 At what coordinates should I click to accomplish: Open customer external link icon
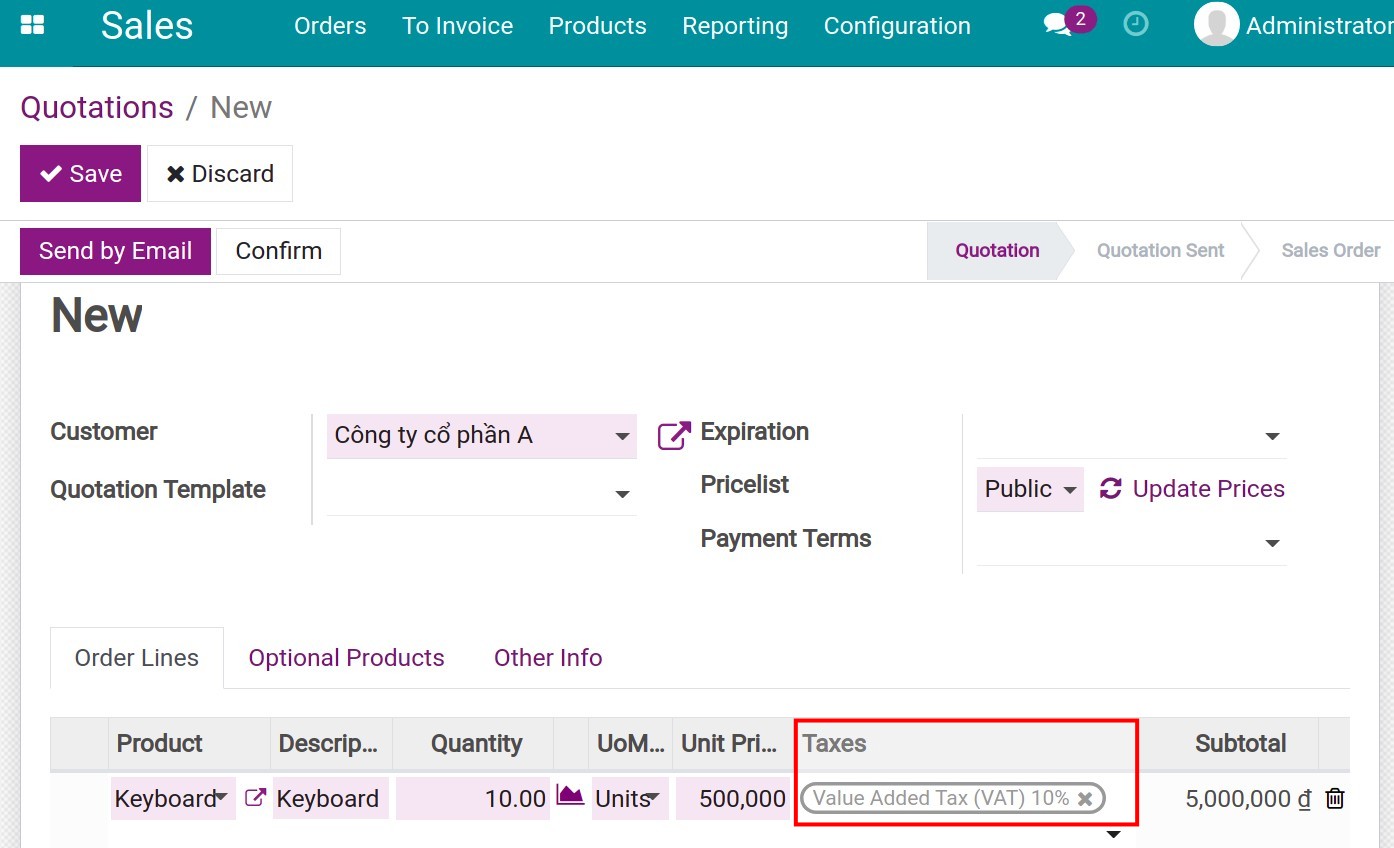pyautogui.click(x=674, y=435)
